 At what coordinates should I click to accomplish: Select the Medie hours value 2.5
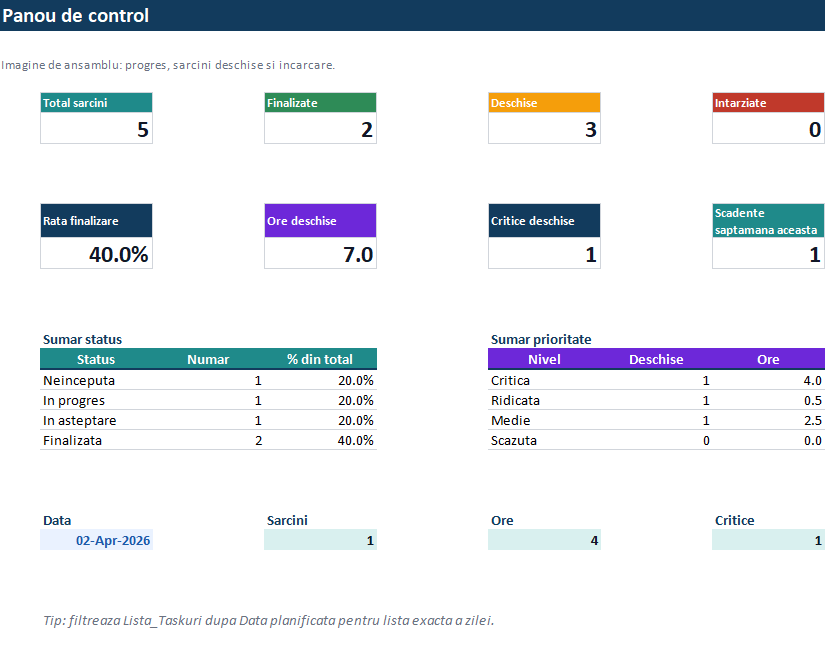(768, 420)
